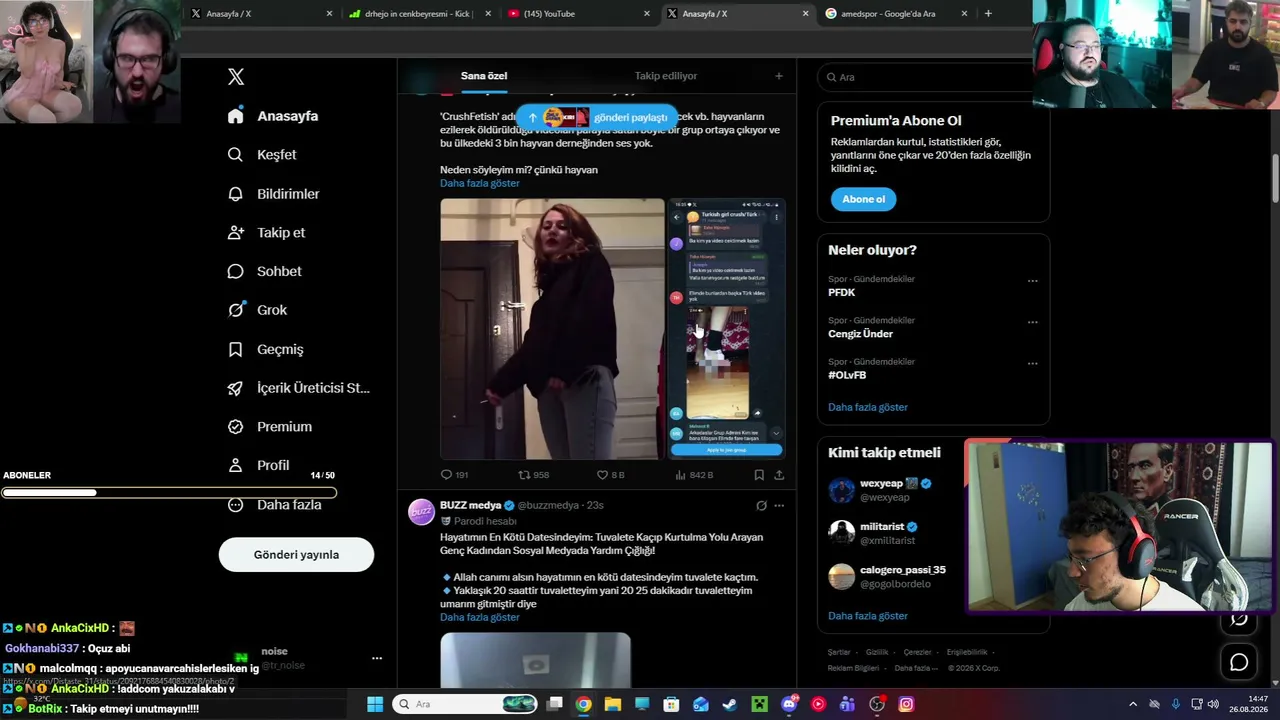Open the calogero_passi_35 suggested profile

903,570
